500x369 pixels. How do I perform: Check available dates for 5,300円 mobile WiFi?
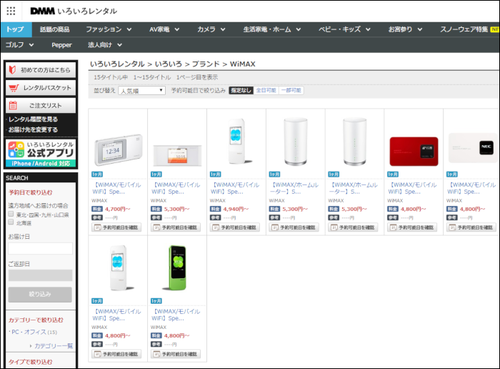pos(176,227)
